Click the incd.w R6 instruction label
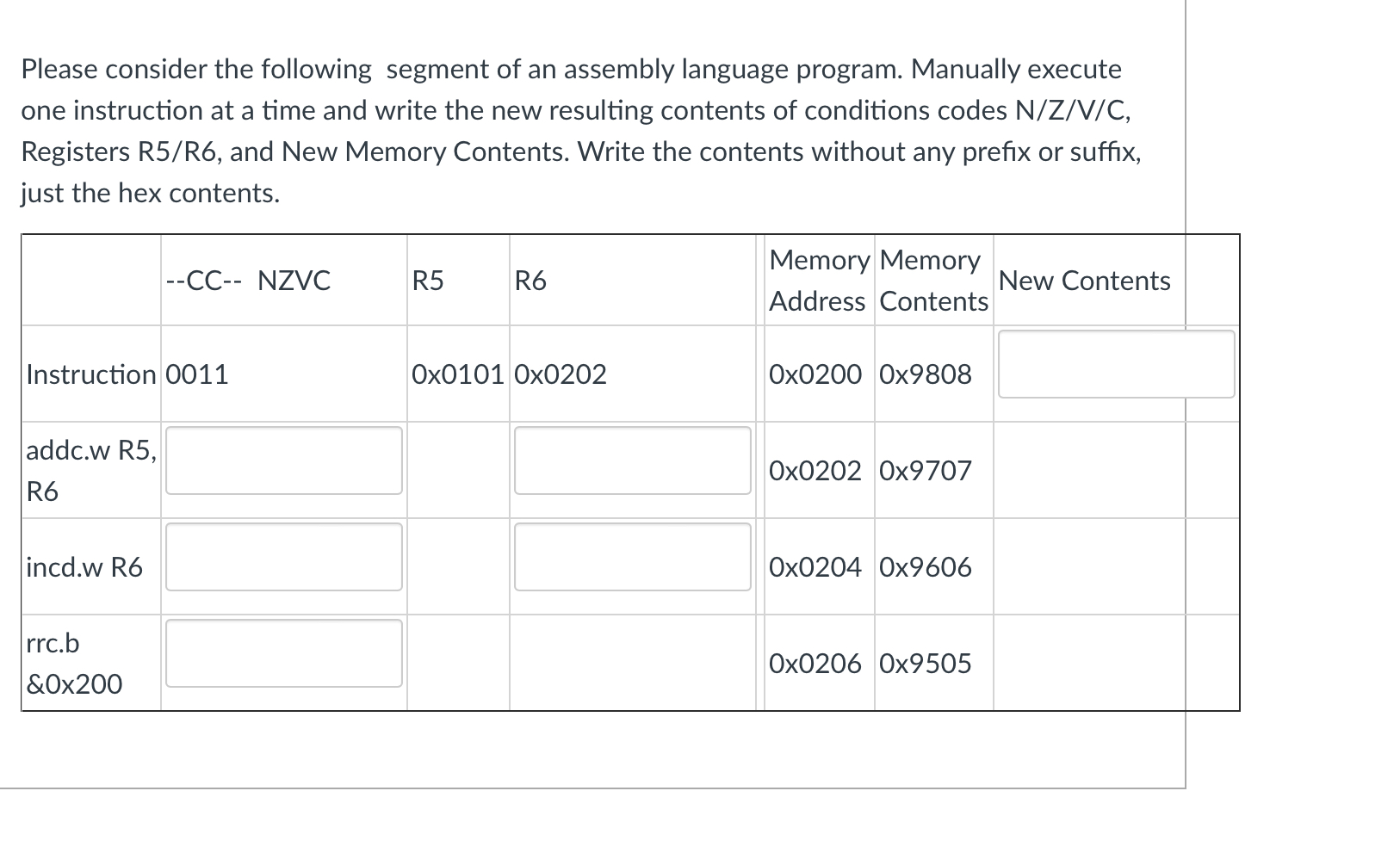Viewport: 1400px width, 859px height. [x=85, y=567]
